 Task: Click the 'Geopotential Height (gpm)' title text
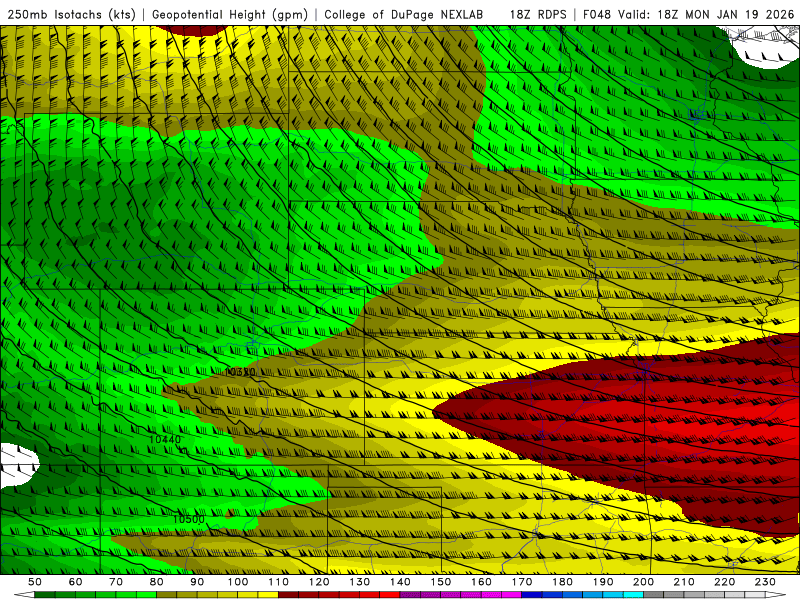pyautogui.click(x=230, y=15)
